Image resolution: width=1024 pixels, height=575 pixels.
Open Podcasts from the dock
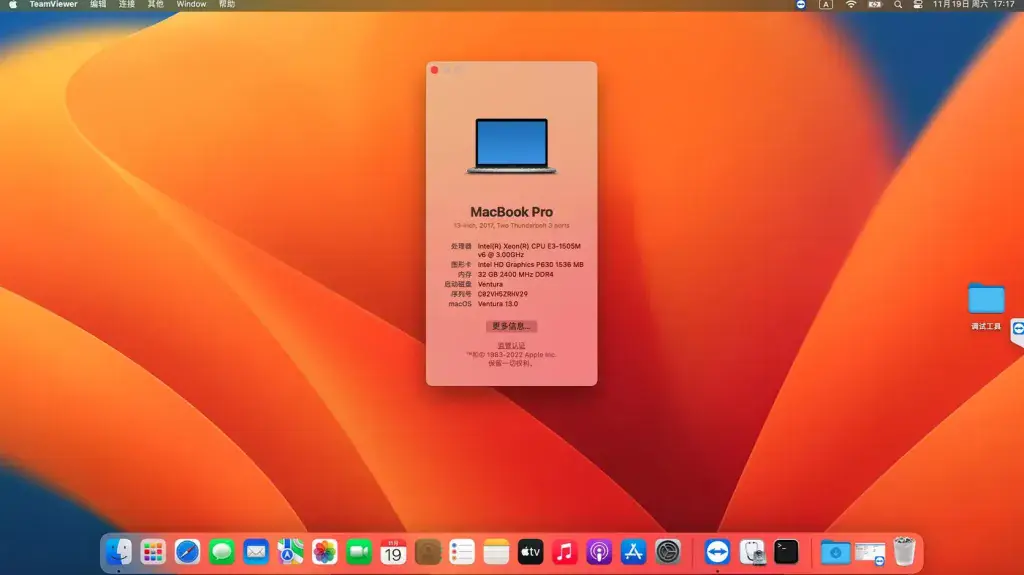point(599,552)
